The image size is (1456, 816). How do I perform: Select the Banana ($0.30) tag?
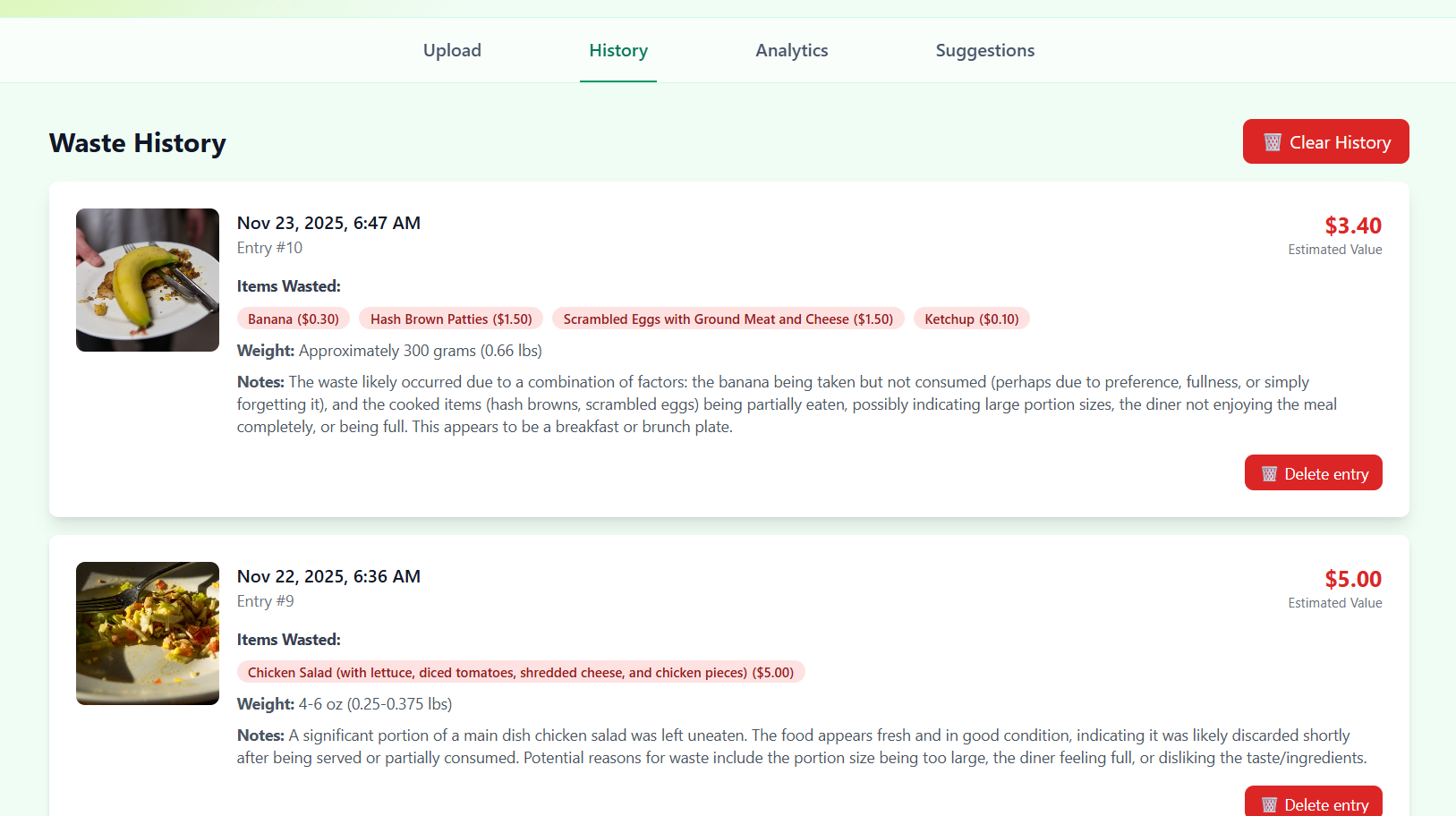(294, 319)
